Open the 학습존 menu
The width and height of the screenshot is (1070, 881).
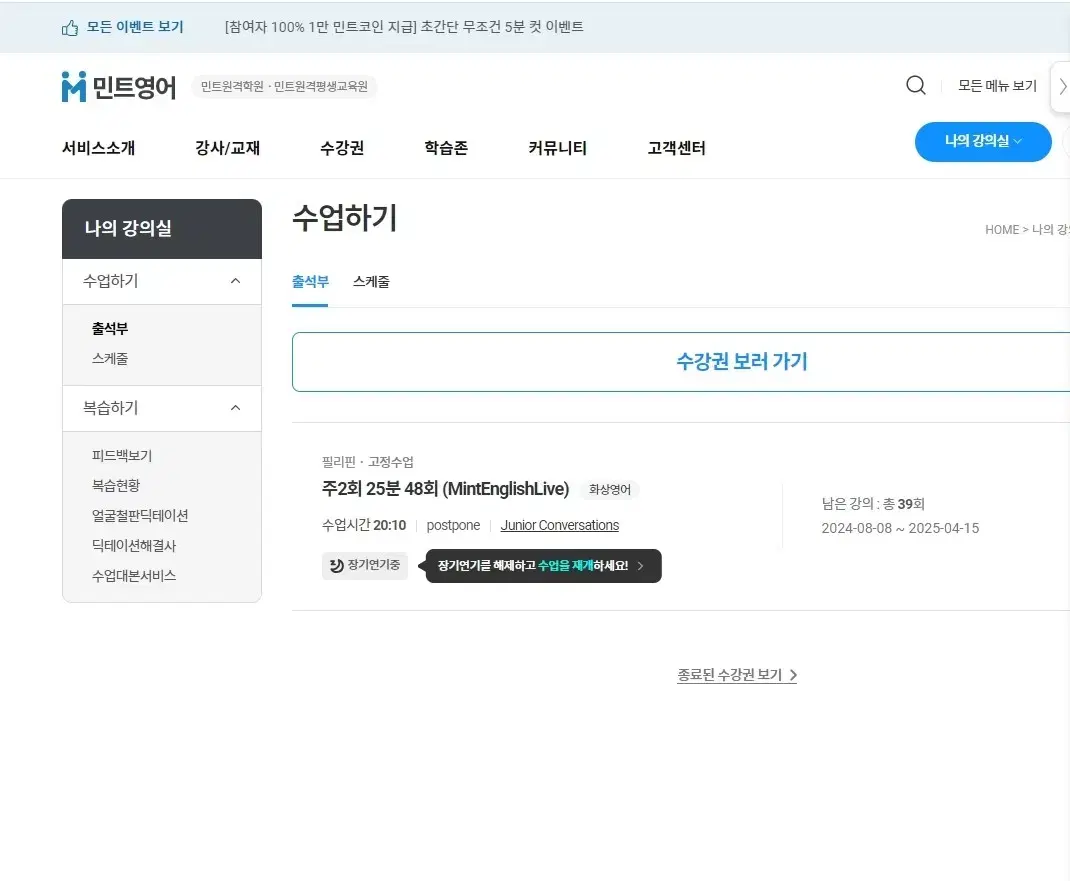tap(446, 148)
